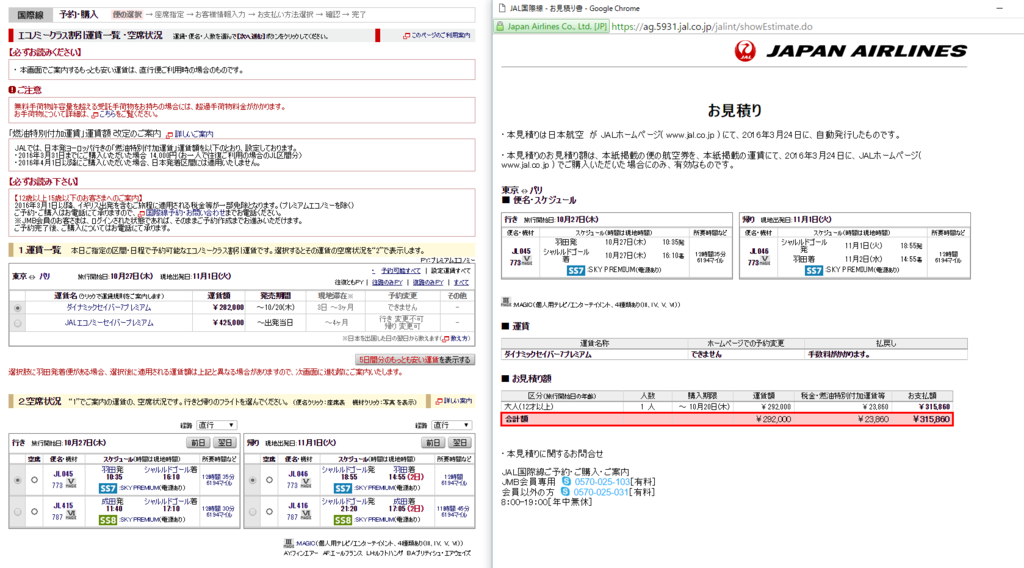Click MAGIC V icon beside 773 on JL046 row
The height and width of the screenshot is (568, 1024).
tap(306, 484)
